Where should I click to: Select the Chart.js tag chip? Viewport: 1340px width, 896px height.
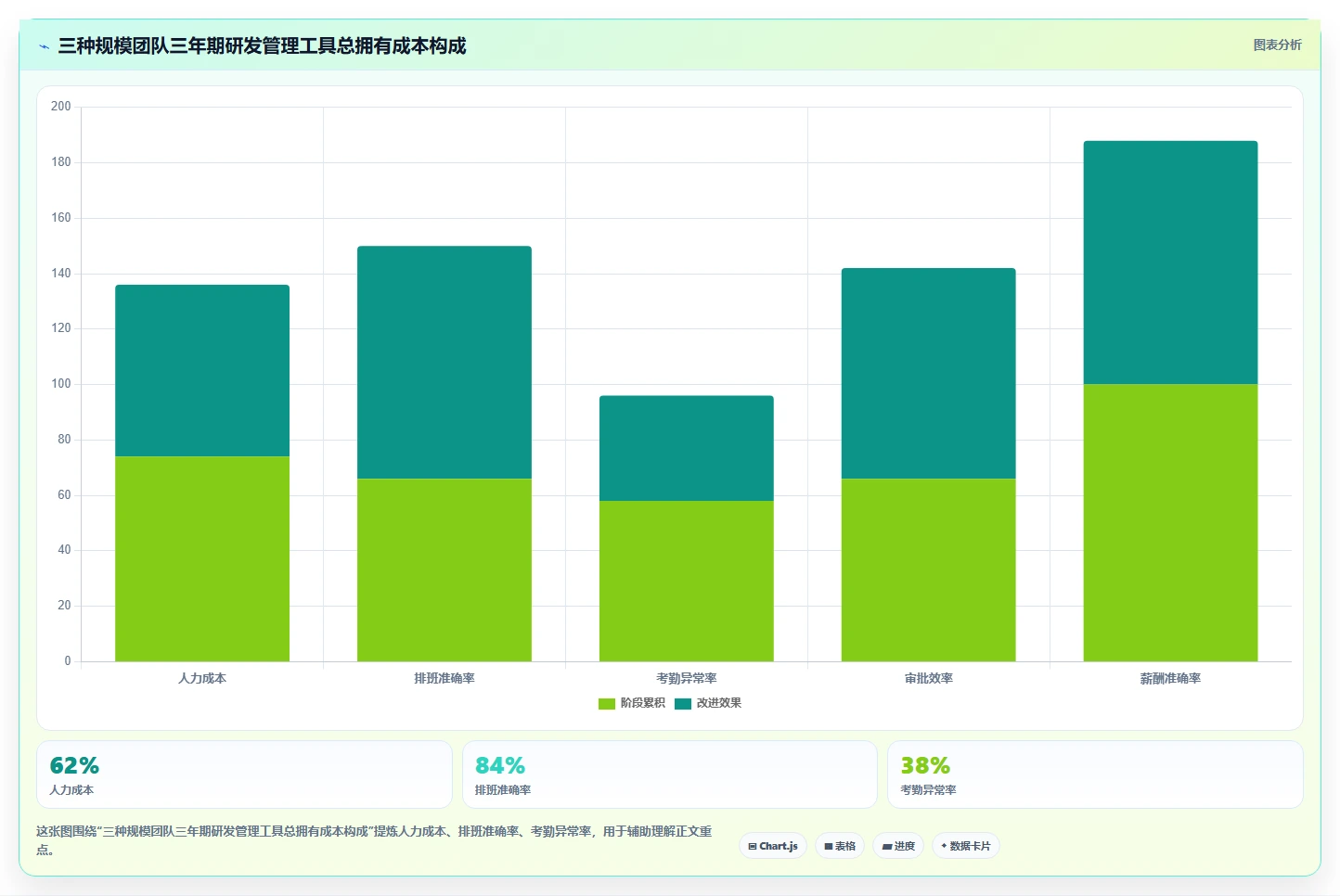(773, 846)
